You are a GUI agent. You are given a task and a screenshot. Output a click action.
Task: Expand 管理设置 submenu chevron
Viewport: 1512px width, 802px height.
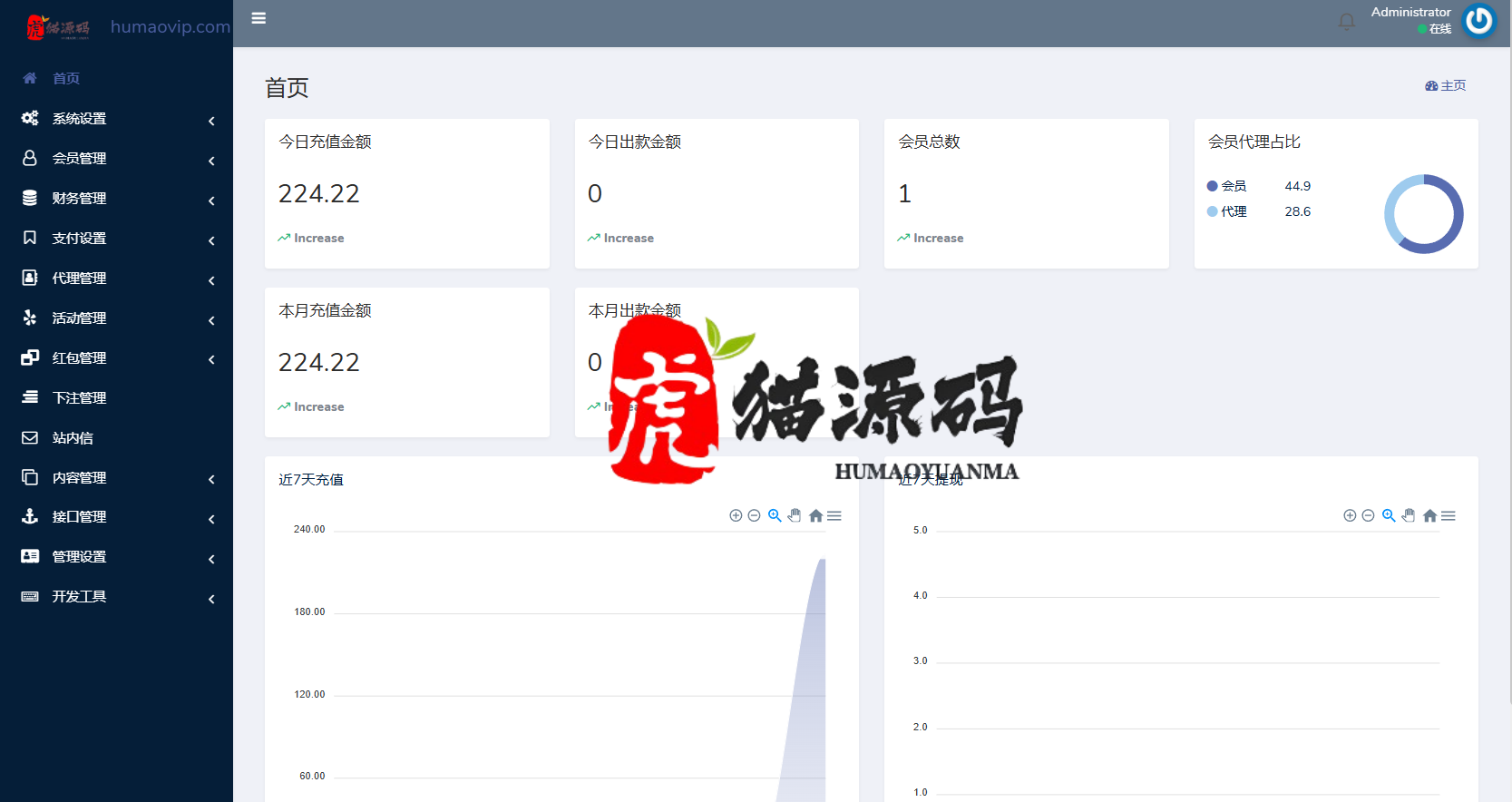[211, 559]
